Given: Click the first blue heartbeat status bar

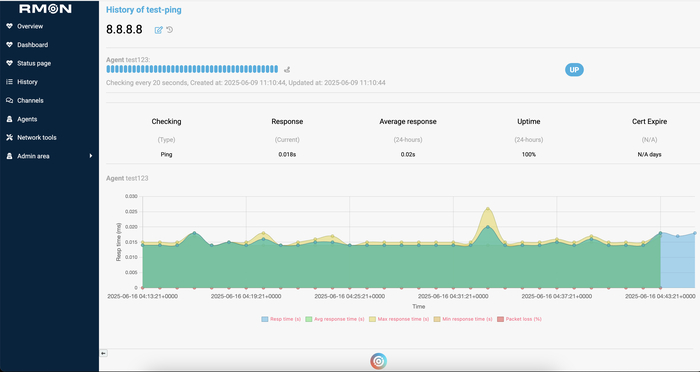Looking at the screenshot, I should [x=108, y=69].
